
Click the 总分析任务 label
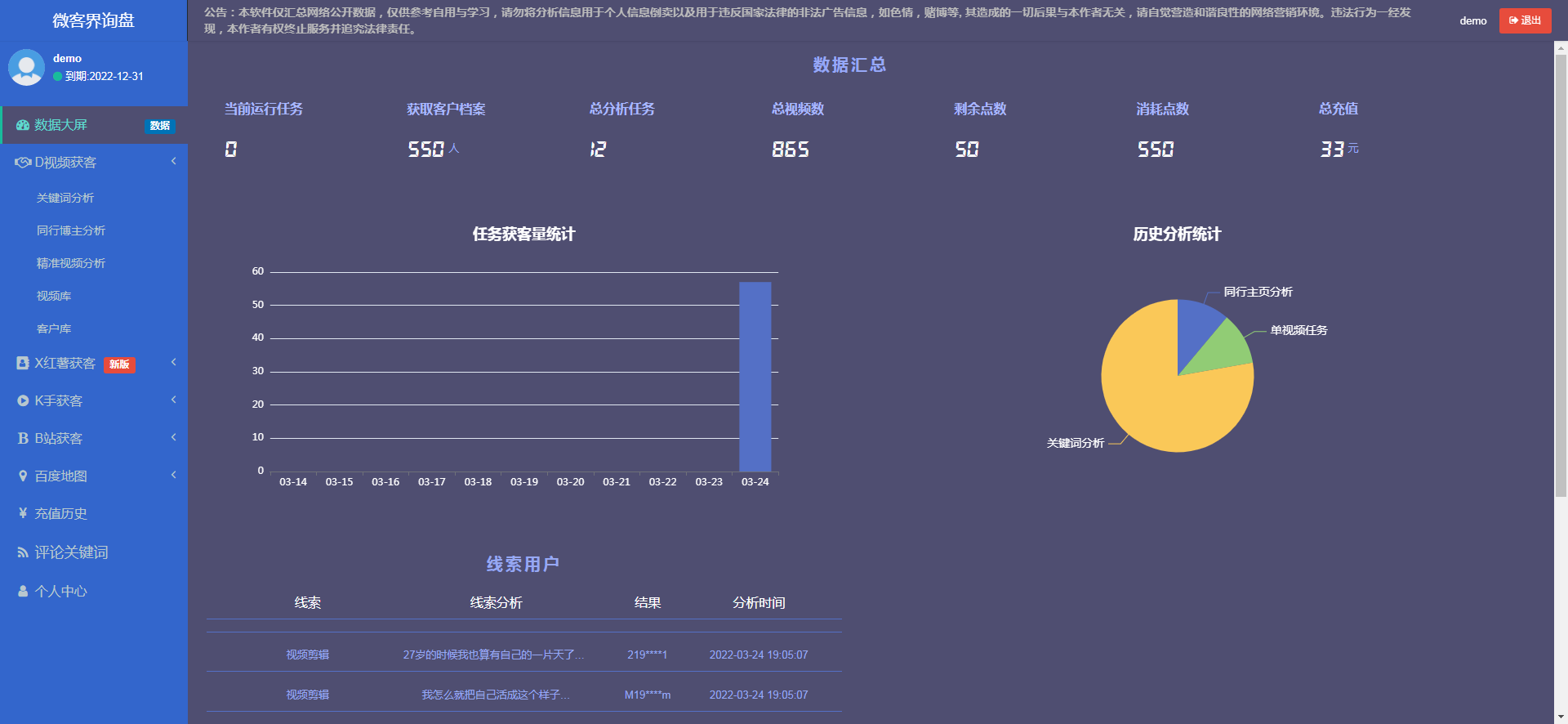tap(621, 109)
